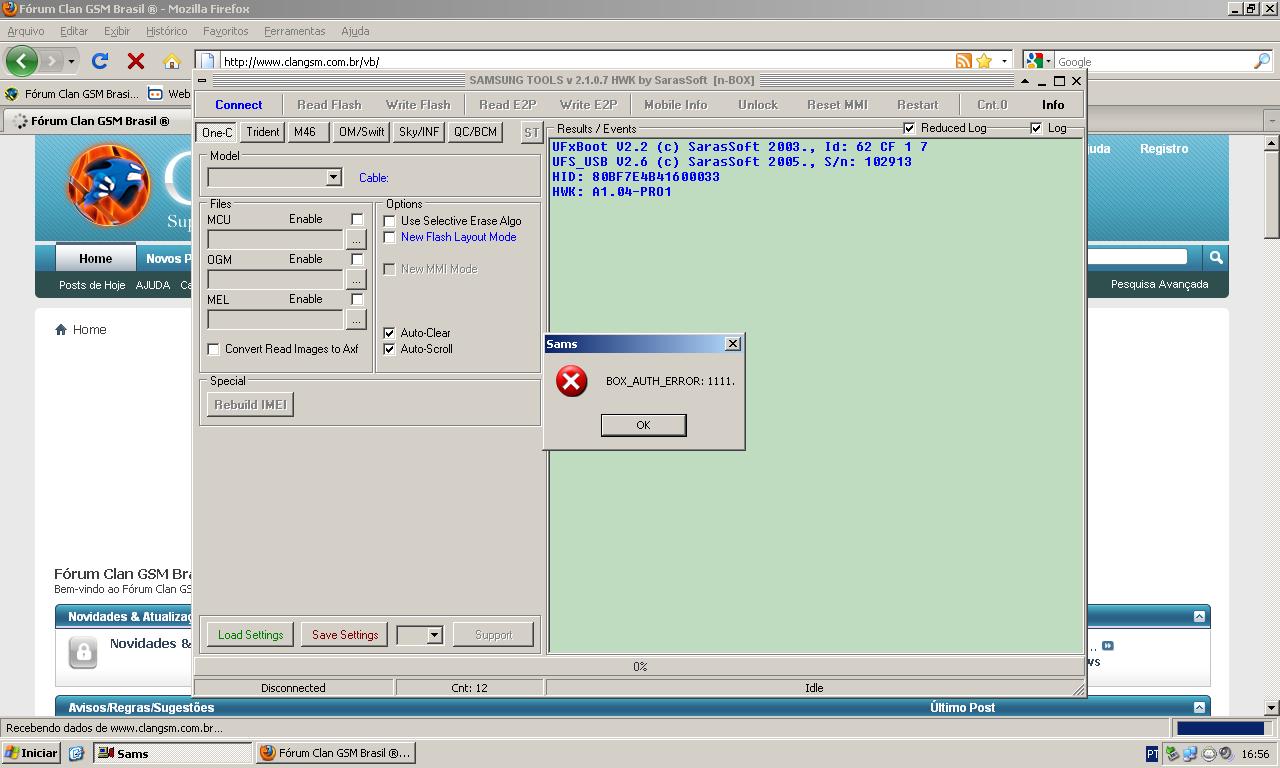
Task: Uncheck Auto-Clear option
Action: pos(390,333)
